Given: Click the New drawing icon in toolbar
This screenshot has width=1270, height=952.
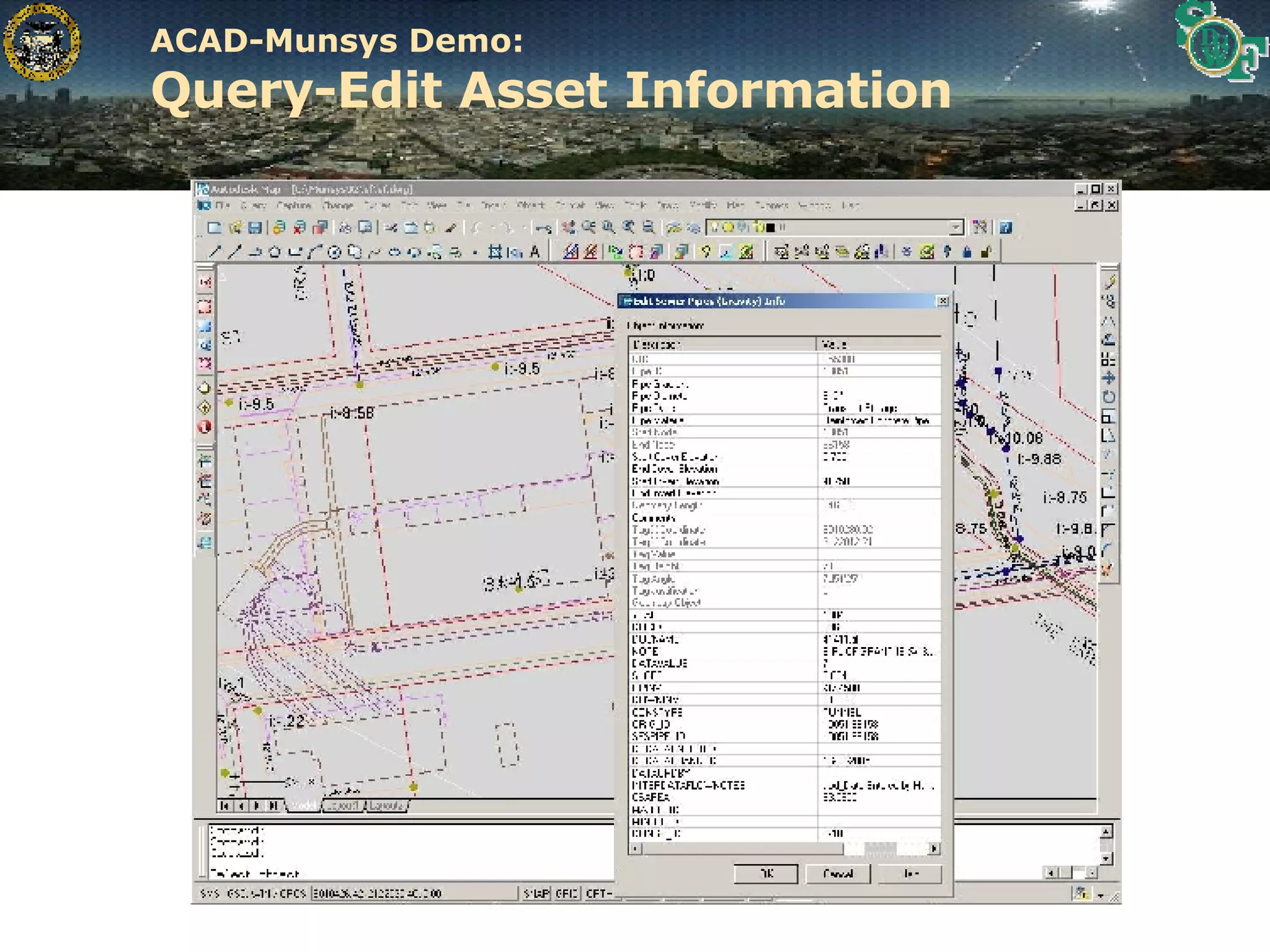Looking at the screenshot, I should click(x=214, y=227).
